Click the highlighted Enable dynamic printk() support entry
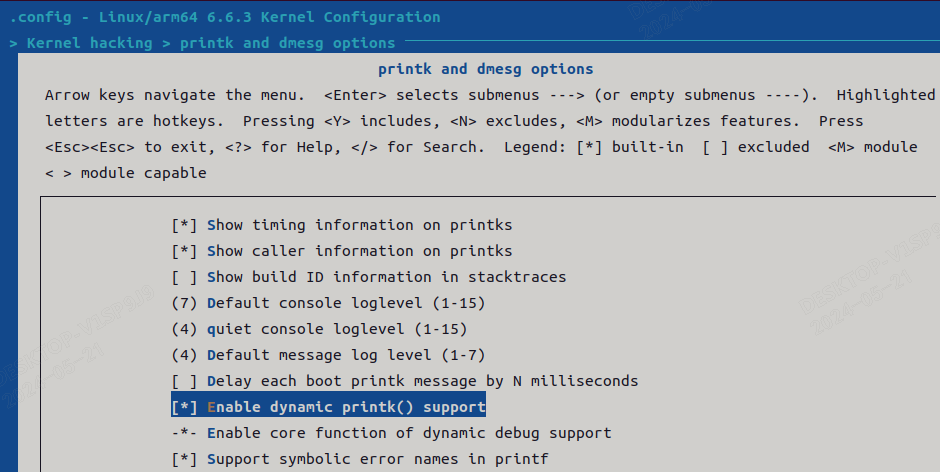 [x=345, y=407]
